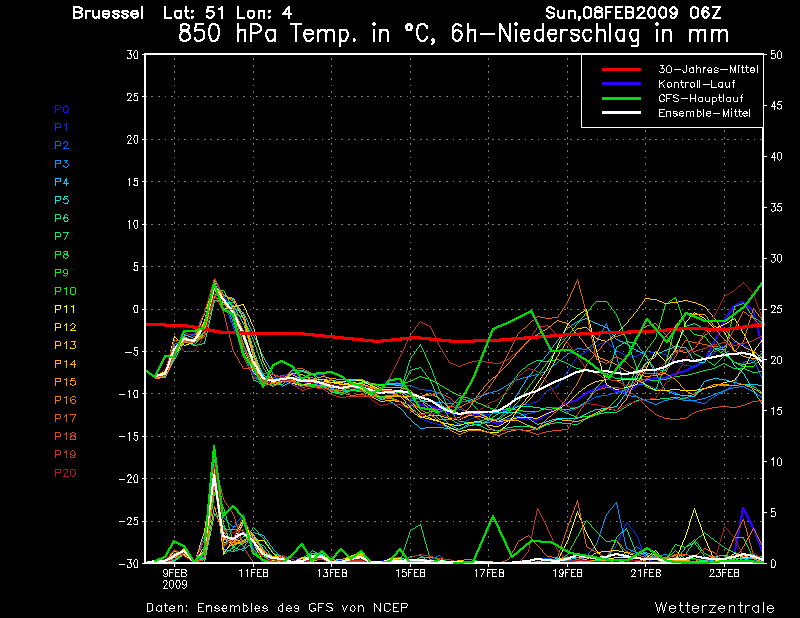800x618 pixels.
Task: Click the P18 ensemble member label
Action: tap(65, 436)
